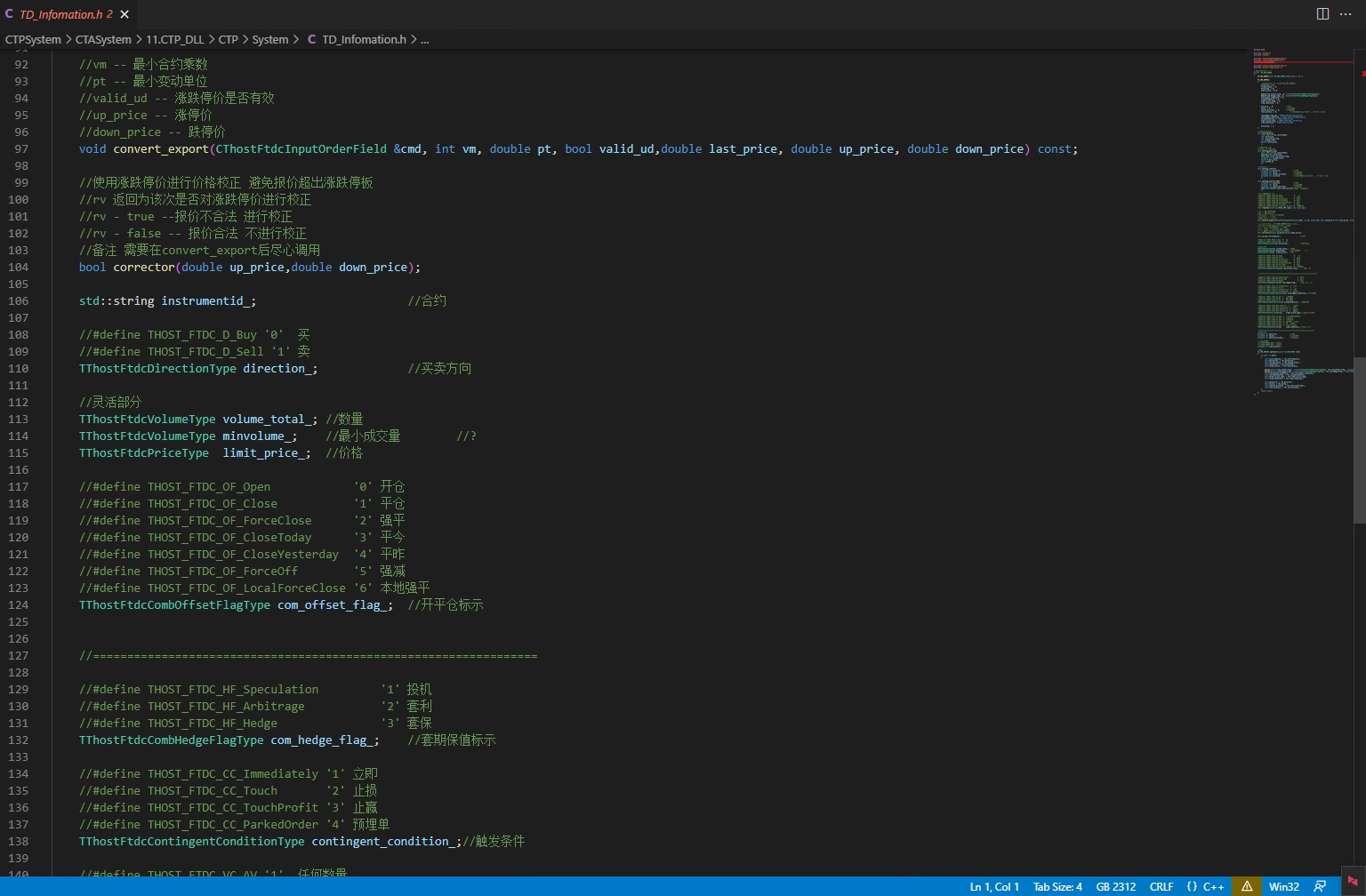Click the feedback icon in status bar

(x=1320, y=886)
